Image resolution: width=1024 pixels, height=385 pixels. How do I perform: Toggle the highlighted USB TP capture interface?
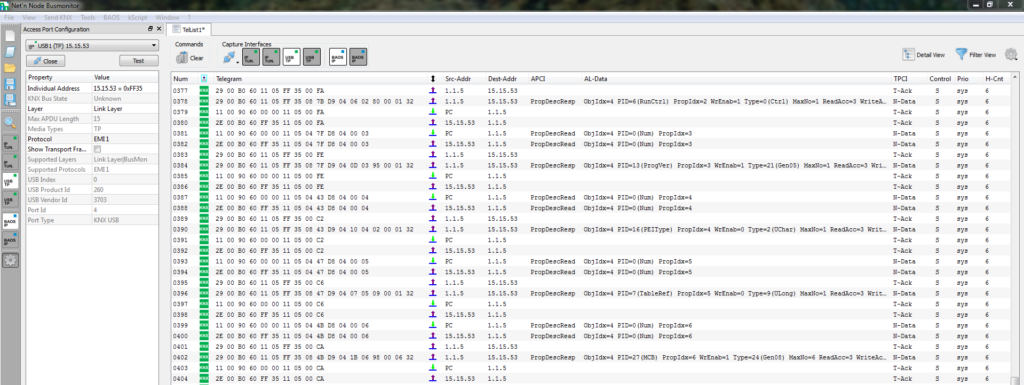click(x=291, y=57)
